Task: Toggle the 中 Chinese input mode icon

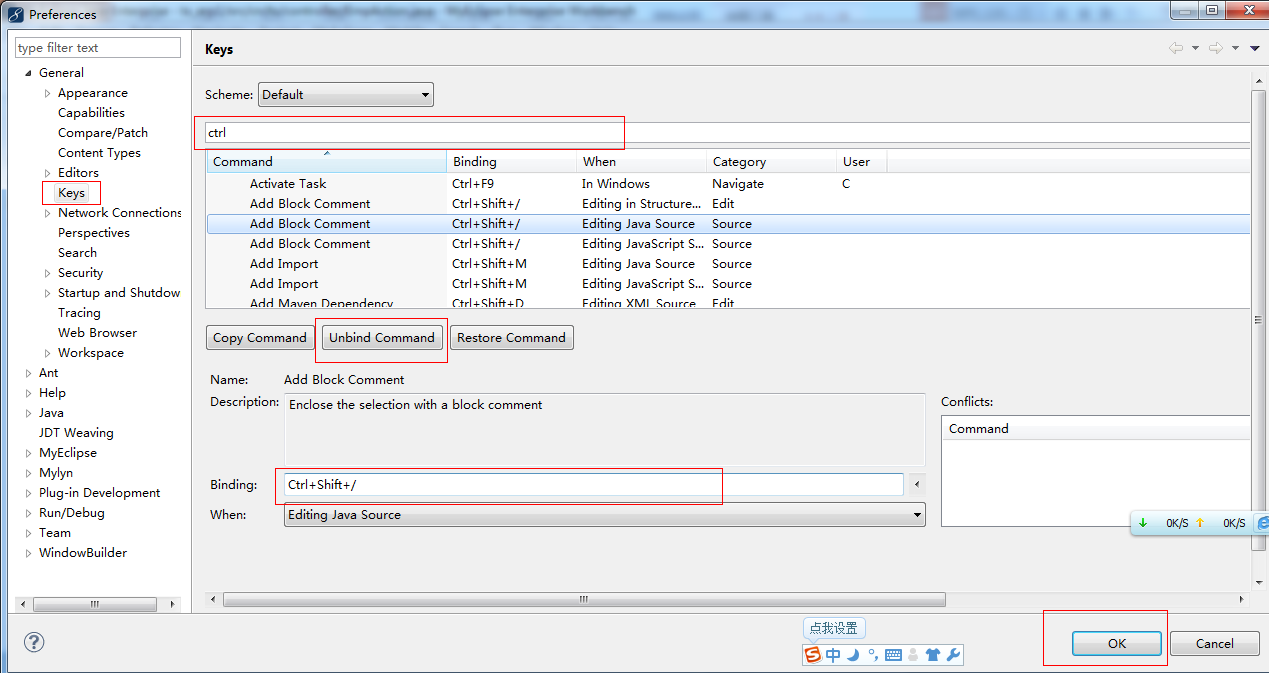Action: [x=833, y=655]
